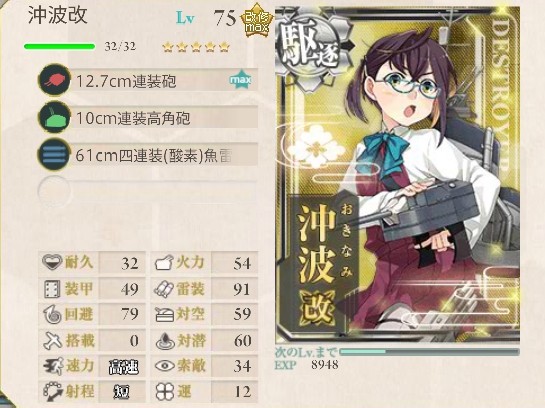Click the 改修max gold badge next to the level
The width and height of the screenshot is (545, 408).
(x=257, y=20)
